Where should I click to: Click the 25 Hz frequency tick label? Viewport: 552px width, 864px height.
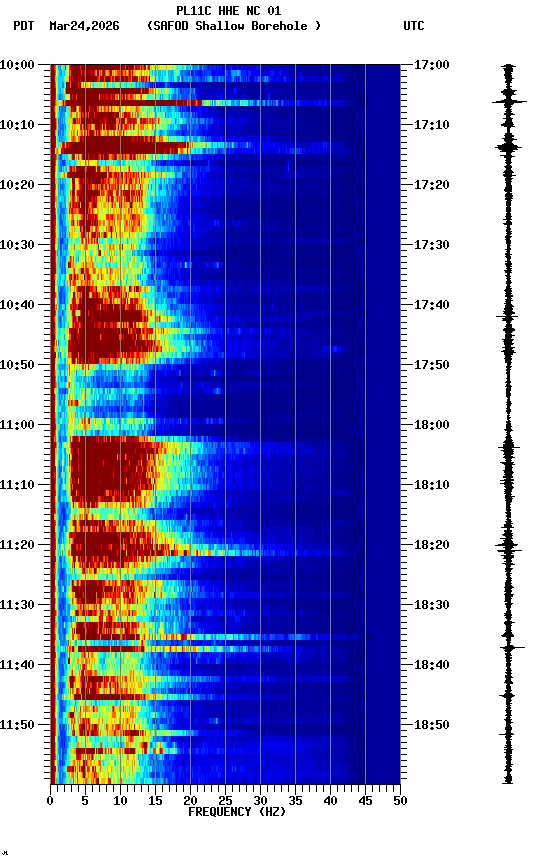click(225, 802)
